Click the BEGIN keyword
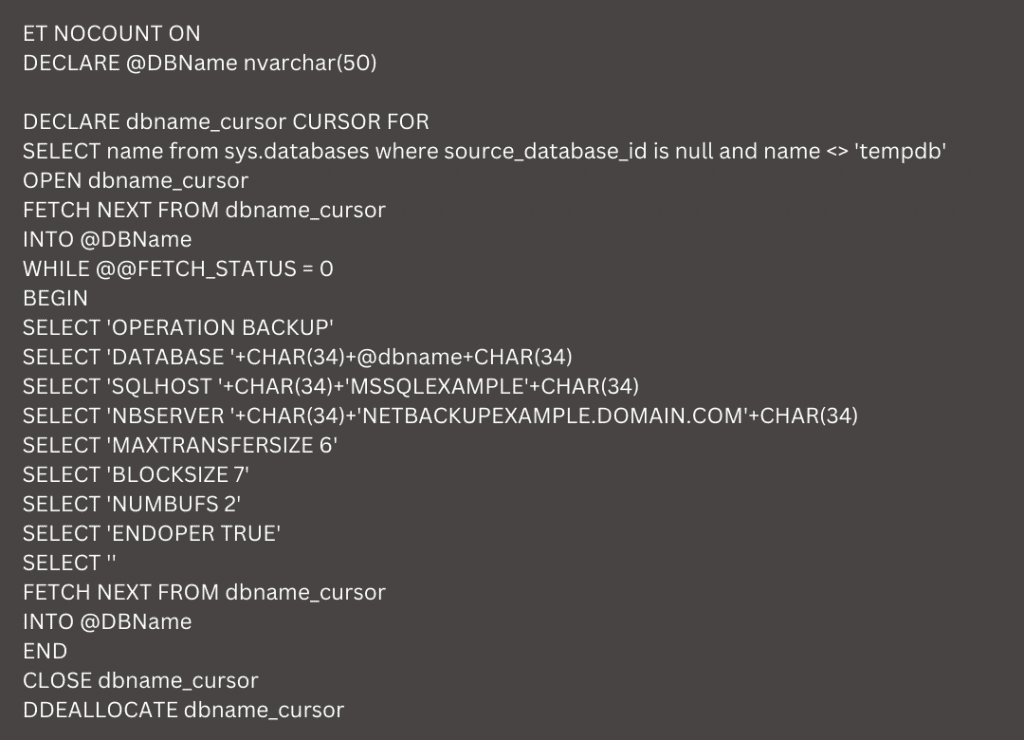Screen dimensions: 1024x740 pyautogui.click(x=56, y=298)
